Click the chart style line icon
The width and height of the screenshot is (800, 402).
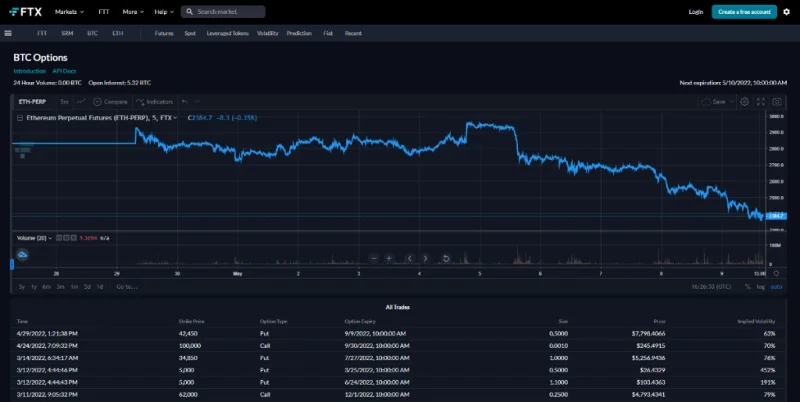point(81,102)
